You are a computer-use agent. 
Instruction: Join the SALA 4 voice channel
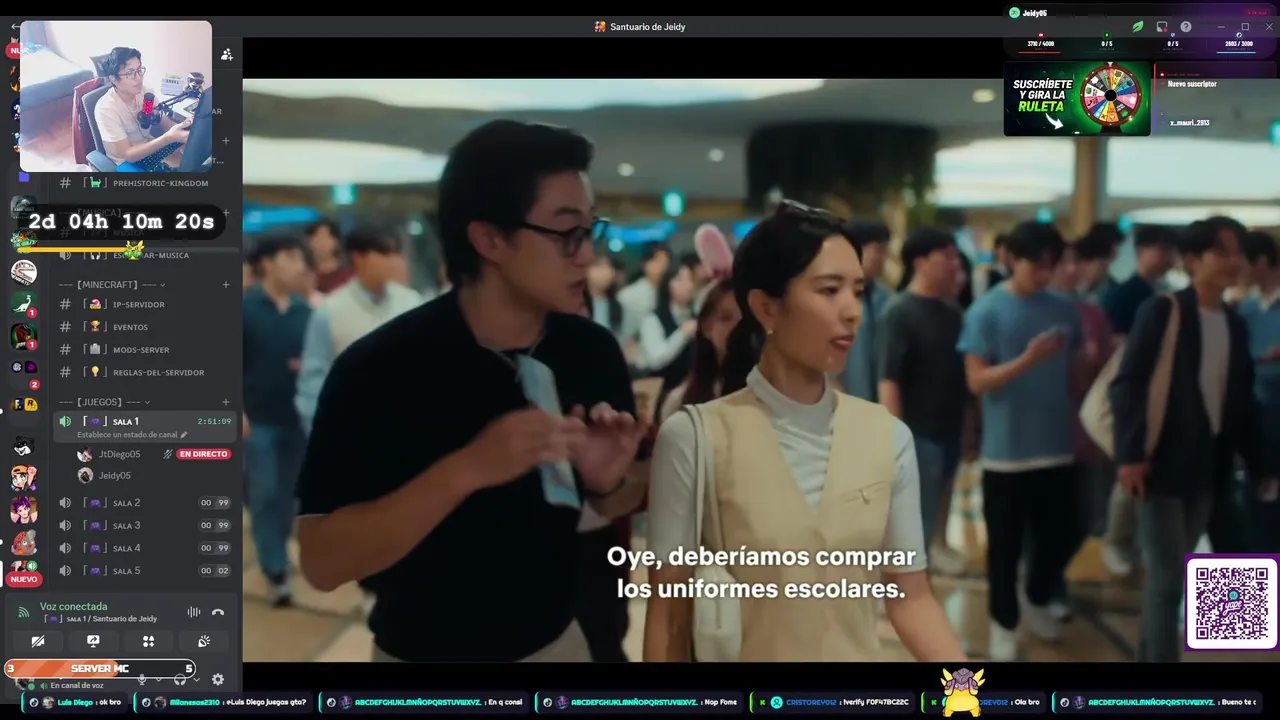[145, 548]
